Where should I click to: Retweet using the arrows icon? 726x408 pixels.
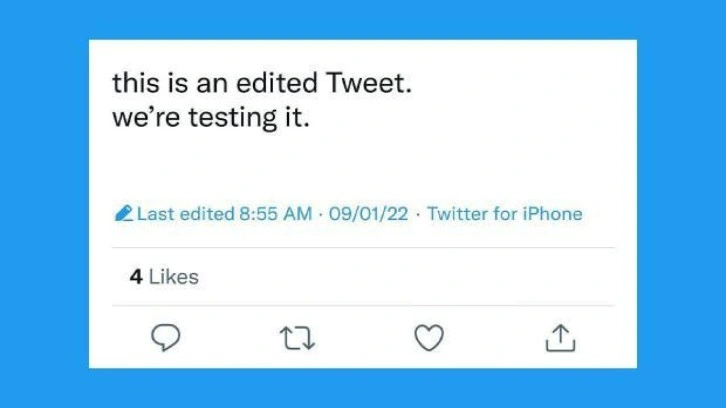(x=297, y=339)
